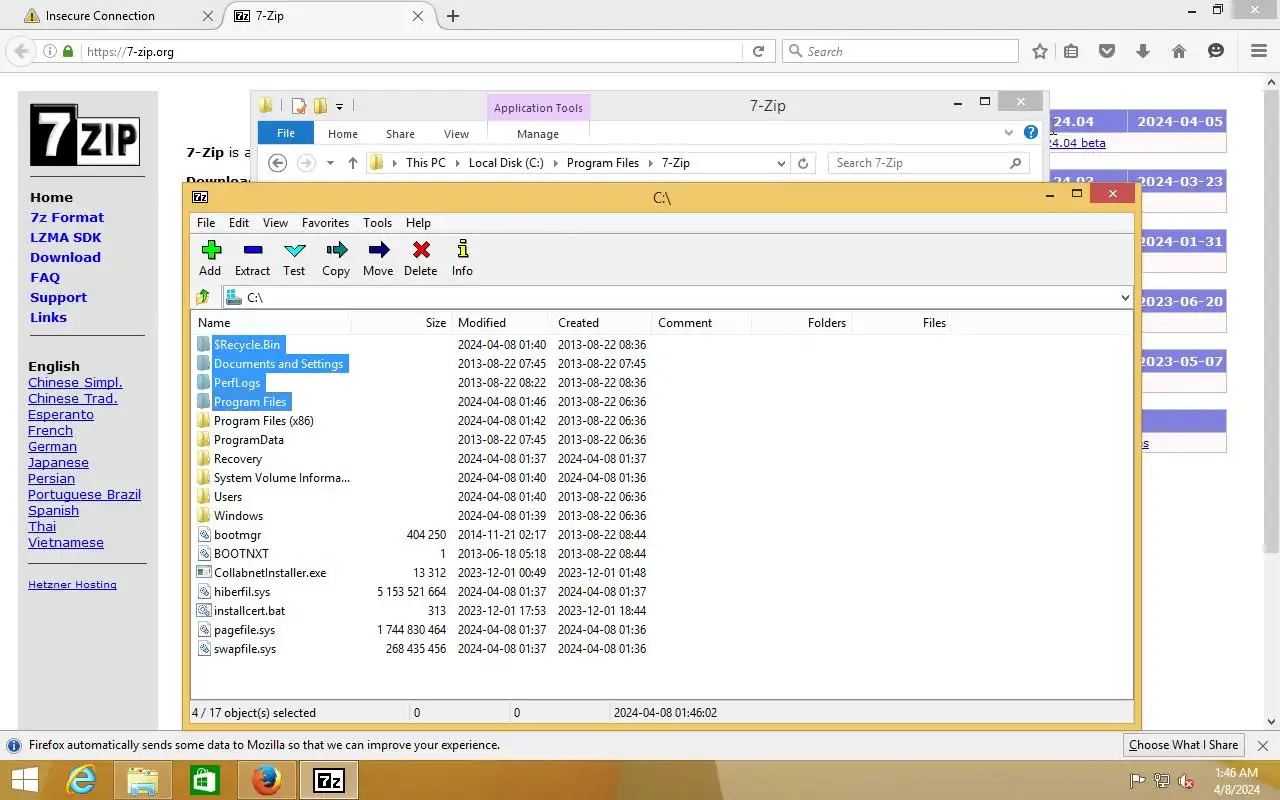Viewport: 1280px width, 800px height.
Task: Go up one folder level in 7-Zip
Action: pyautogui.click(x=203, y=297)
